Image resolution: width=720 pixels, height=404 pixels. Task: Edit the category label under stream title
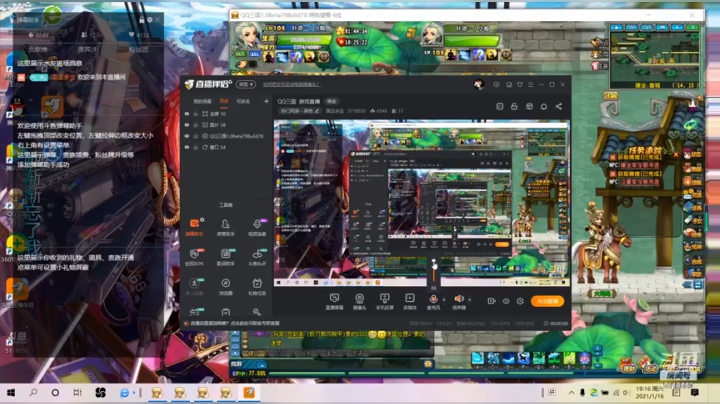tap(300, 111)
